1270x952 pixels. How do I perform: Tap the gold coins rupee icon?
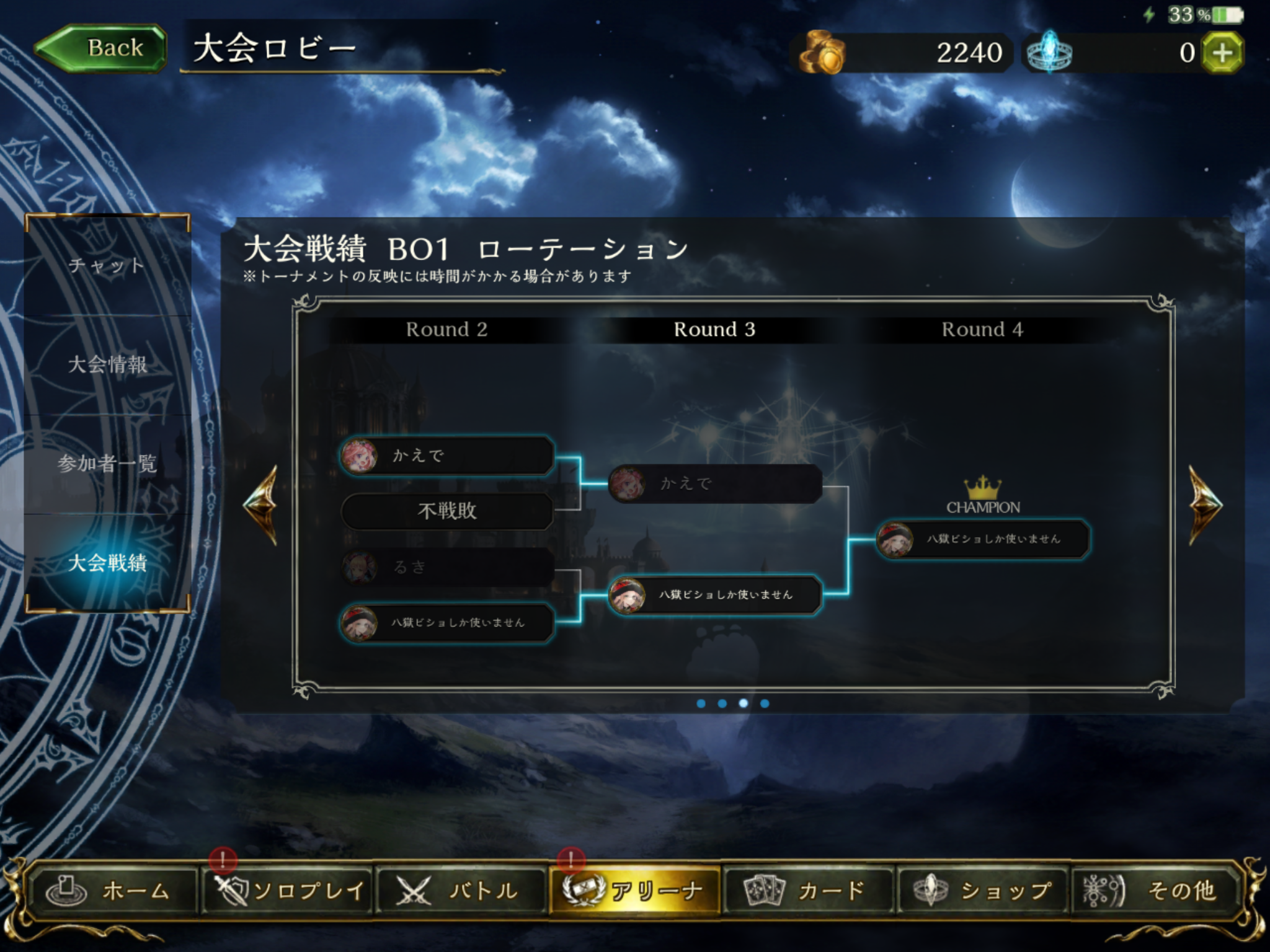(x=822, y=53)
